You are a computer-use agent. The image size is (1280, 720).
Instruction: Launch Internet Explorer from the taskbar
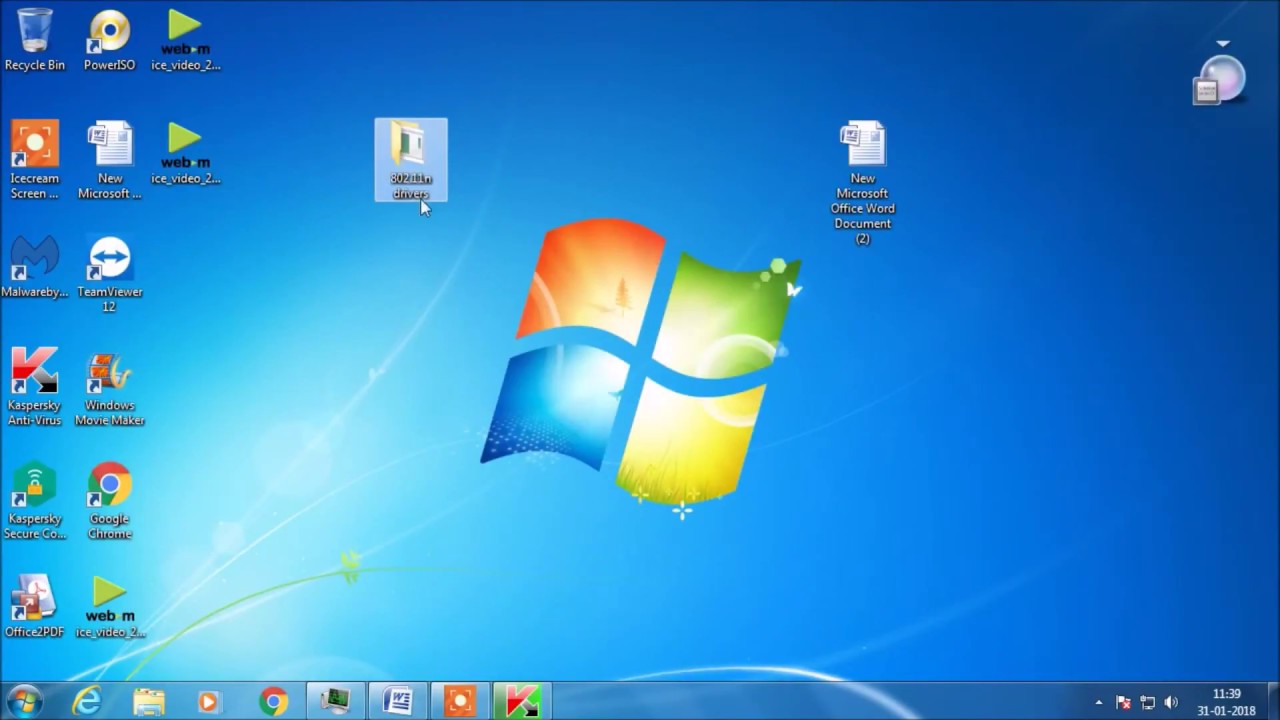[87, 702]
